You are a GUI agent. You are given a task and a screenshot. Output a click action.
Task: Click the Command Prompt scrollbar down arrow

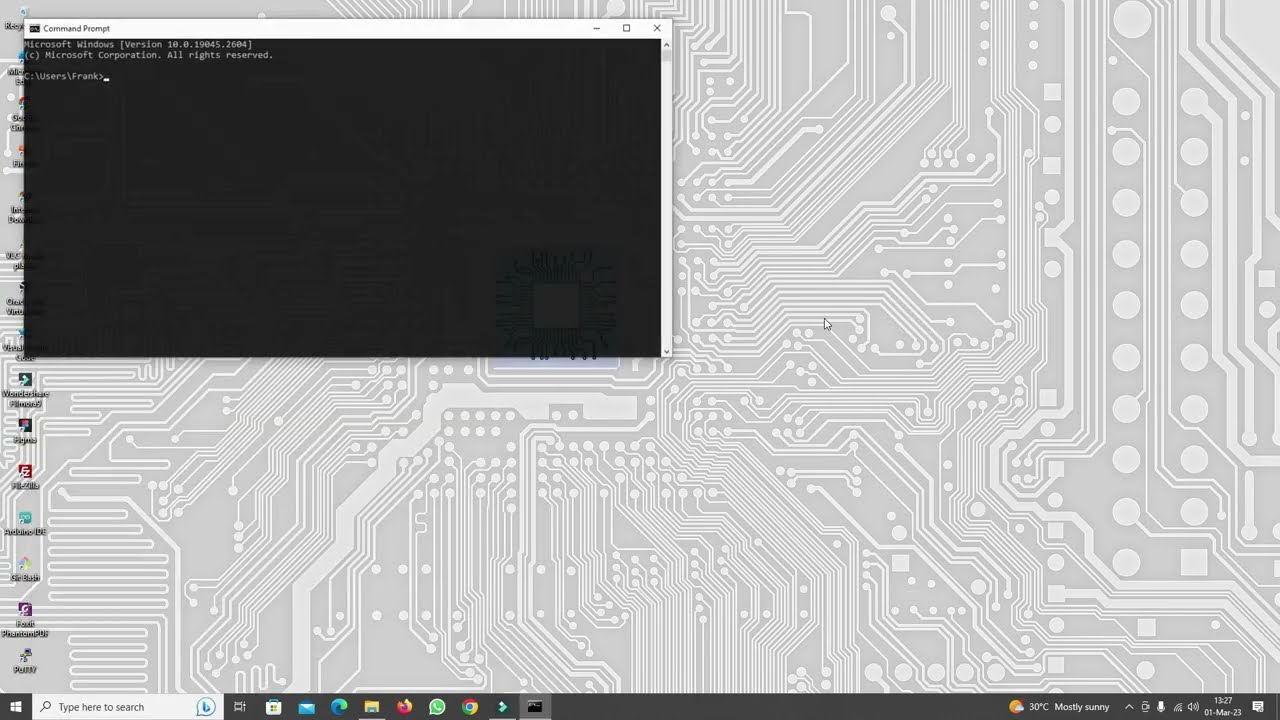pyautogui.click(x=666, y=351)
